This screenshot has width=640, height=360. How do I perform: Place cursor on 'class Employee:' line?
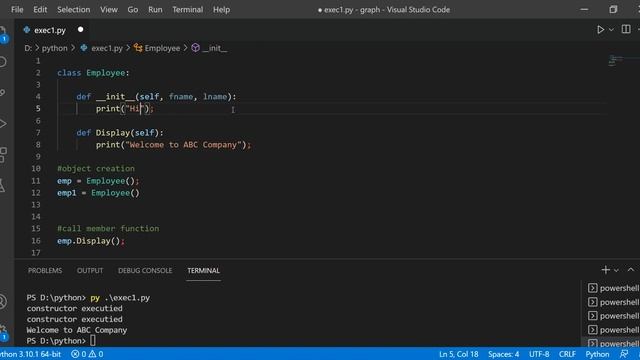93,73
